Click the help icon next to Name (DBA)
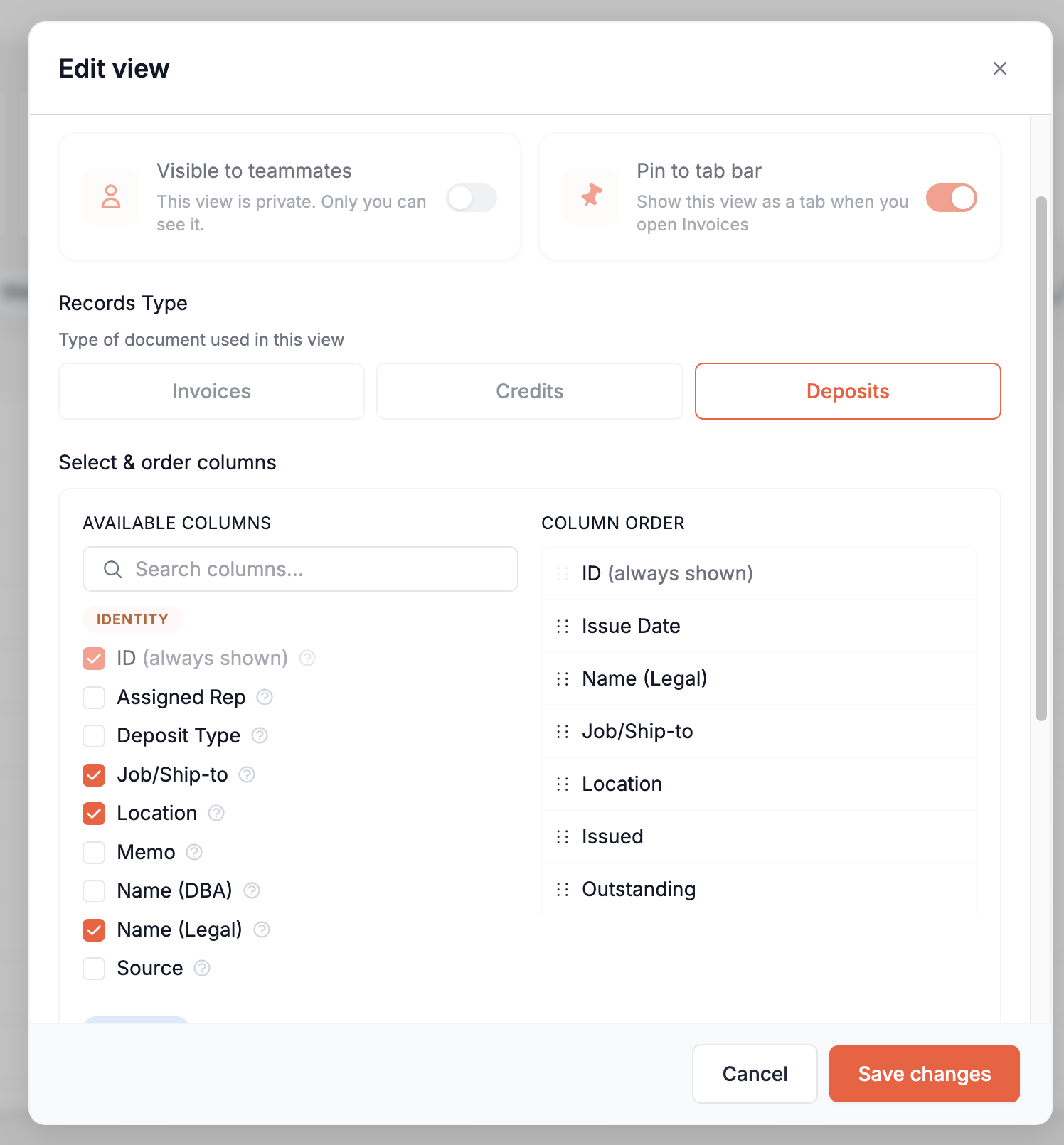This screenshot has width=1064, height=1145. [252, 890]
